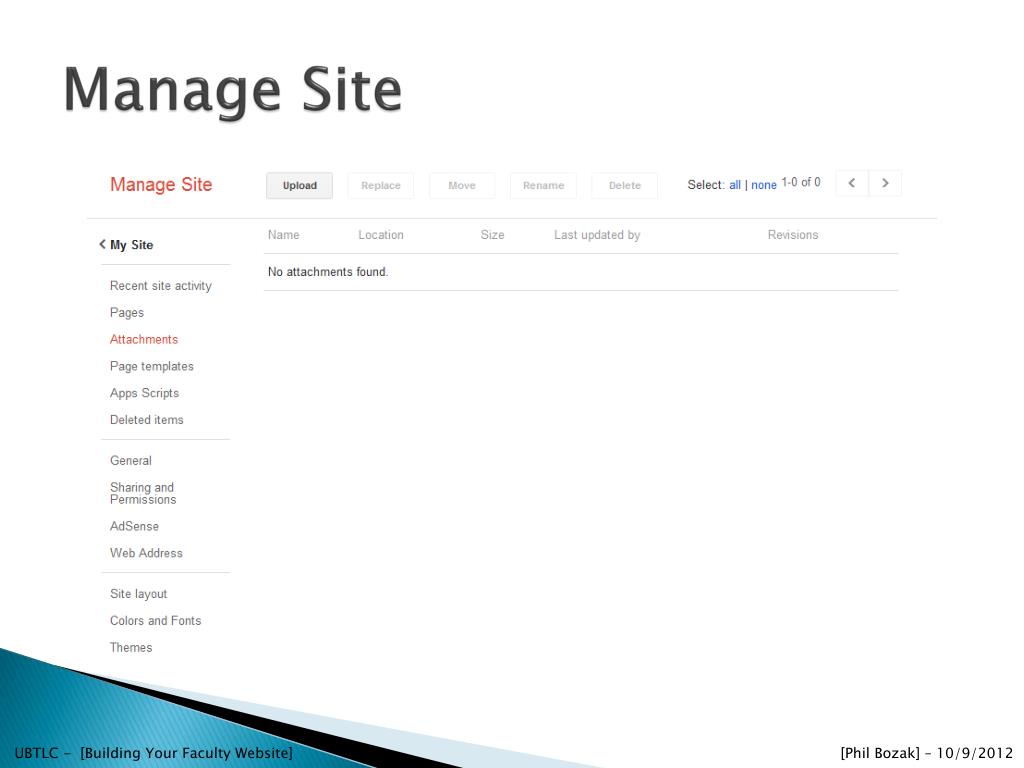Click the previous page arrow icon

[852, 184]
